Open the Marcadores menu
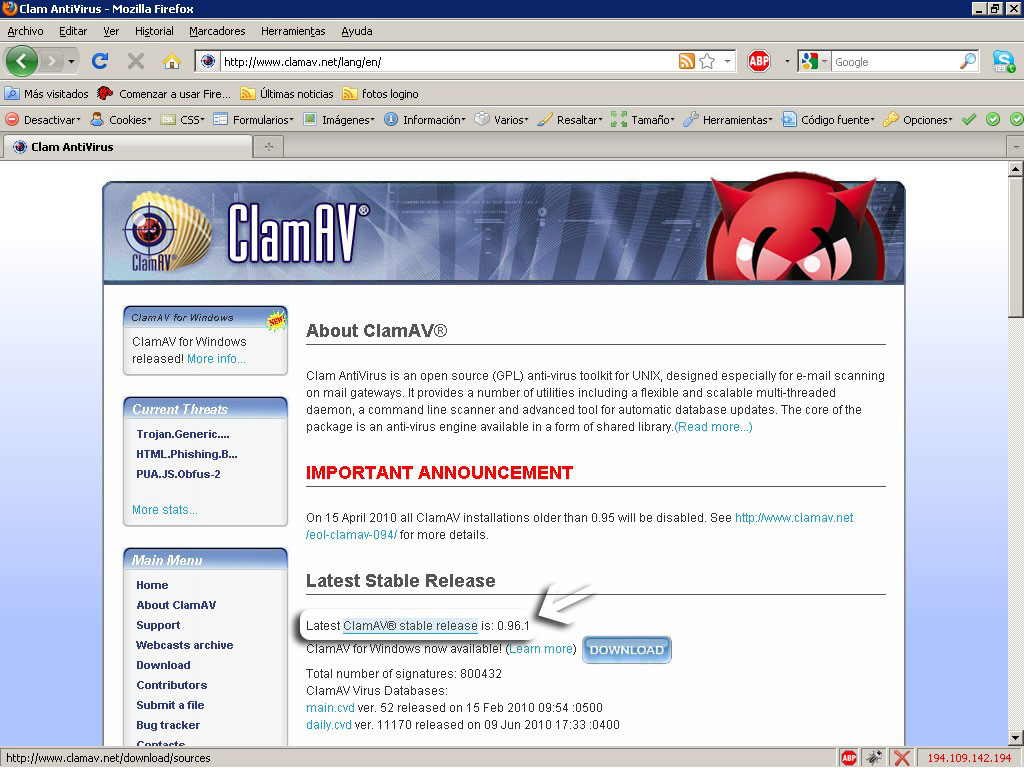Screen dimensions: 1024x768 (217, 31)
